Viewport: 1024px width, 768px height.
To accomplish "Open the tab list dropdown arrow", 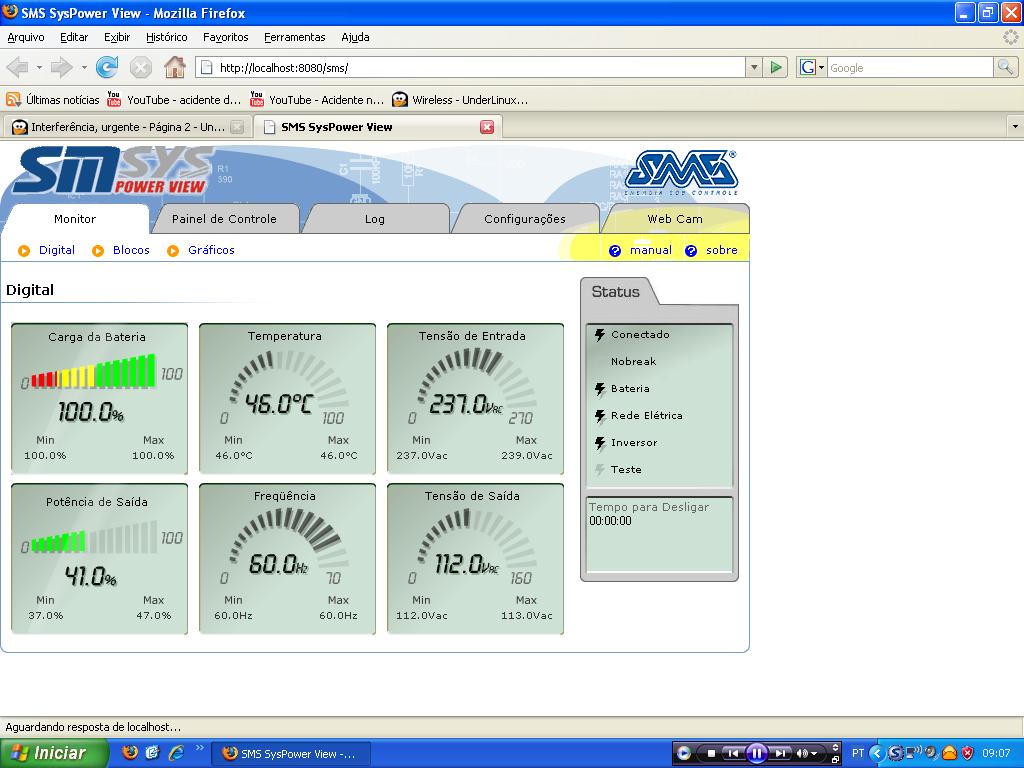I will [x=1014, y=127].
